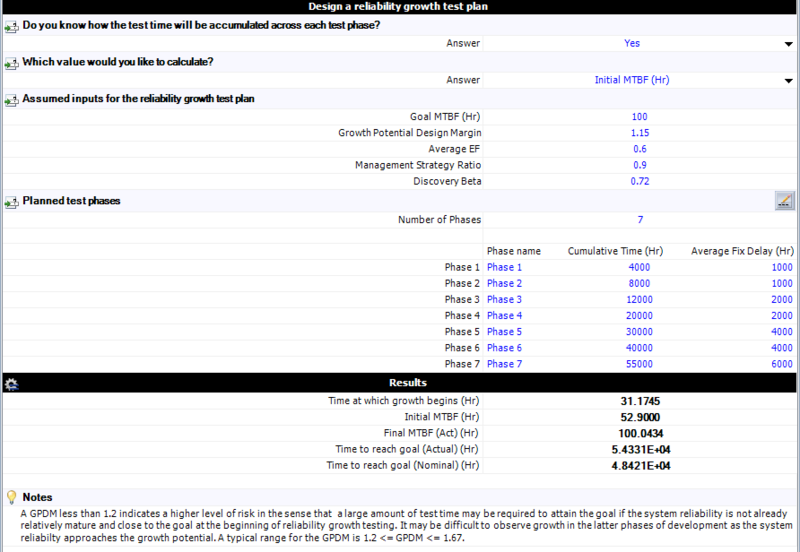Click Phase 7 average fix delay 6000
The height and width of the screenshot is (552, 800).
click(x=782, y=364)
